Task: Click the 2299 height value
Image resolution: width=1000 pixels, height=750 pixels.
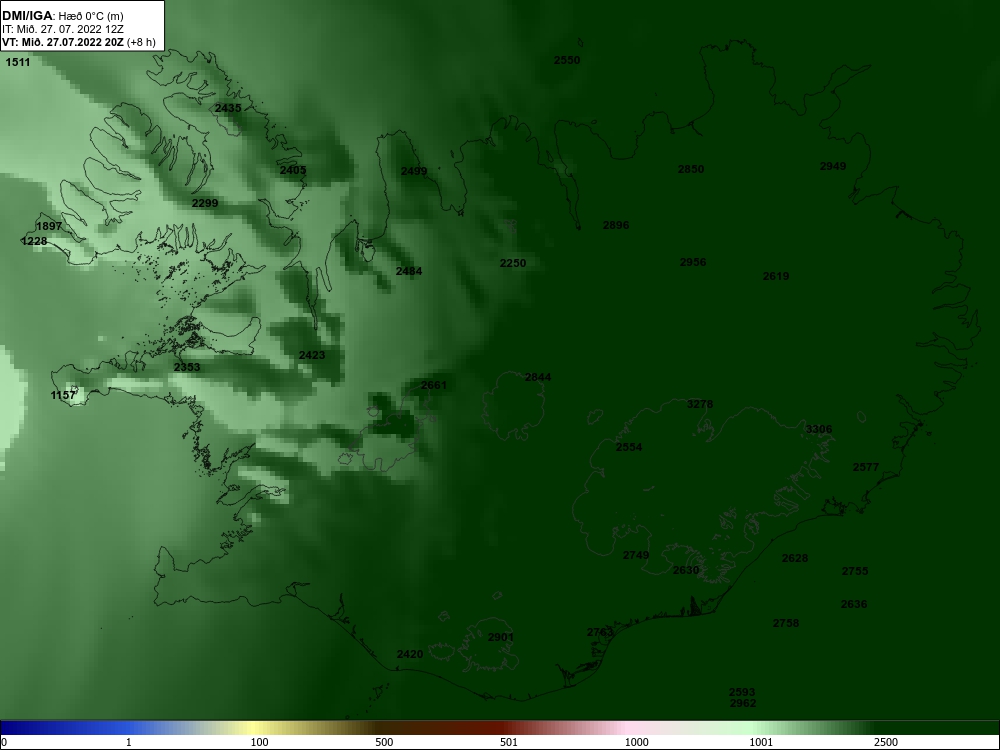Action: (205, 203)
